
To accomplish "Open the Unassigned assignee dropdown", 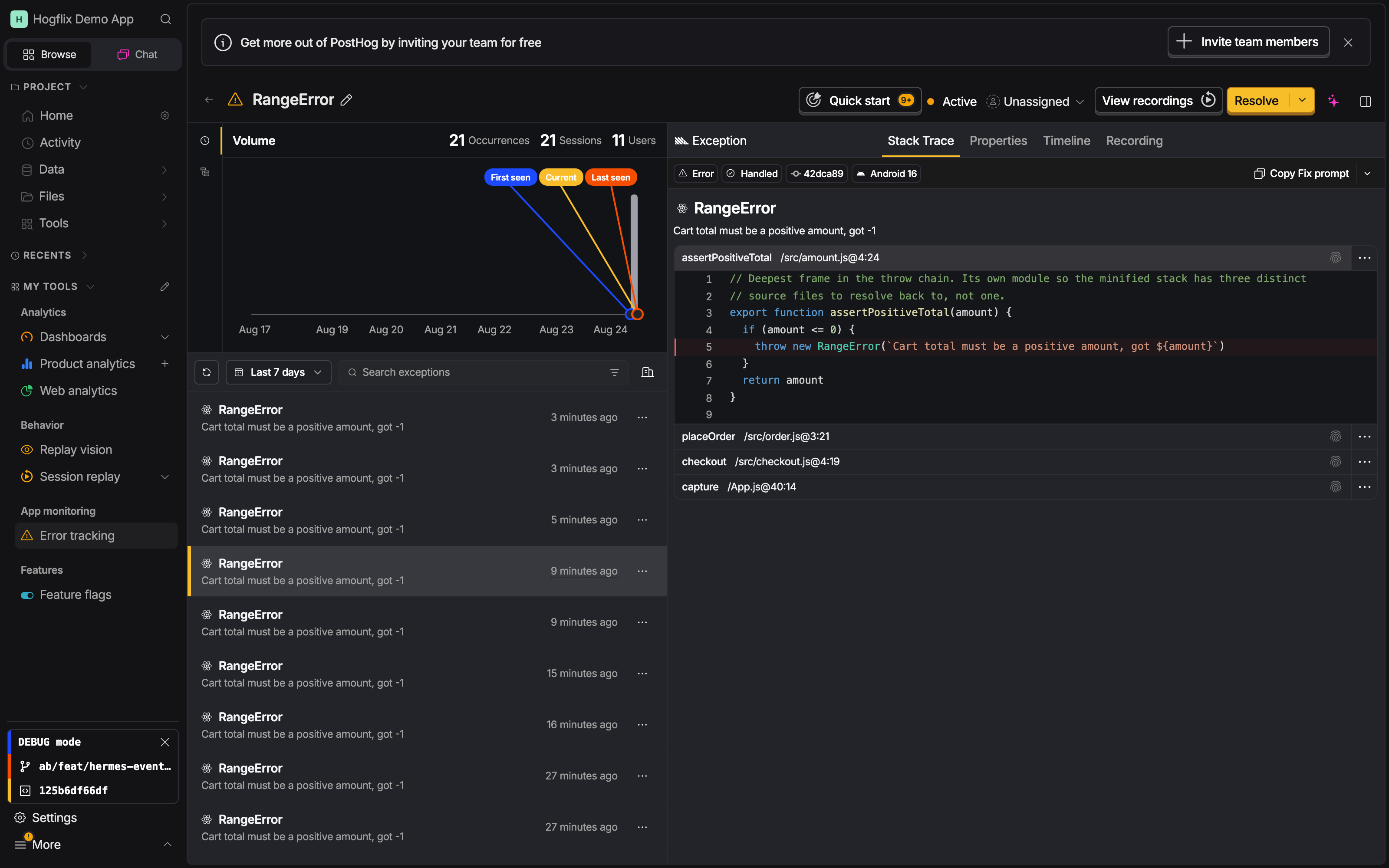I will click(1035, 101).
